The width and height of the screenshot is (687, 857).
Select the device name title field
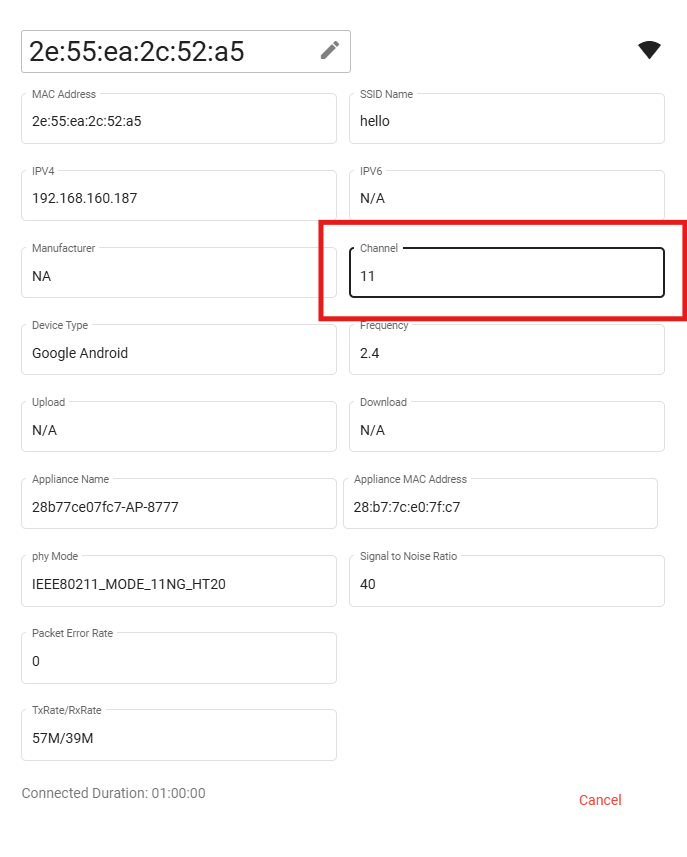tap(186, 51)
